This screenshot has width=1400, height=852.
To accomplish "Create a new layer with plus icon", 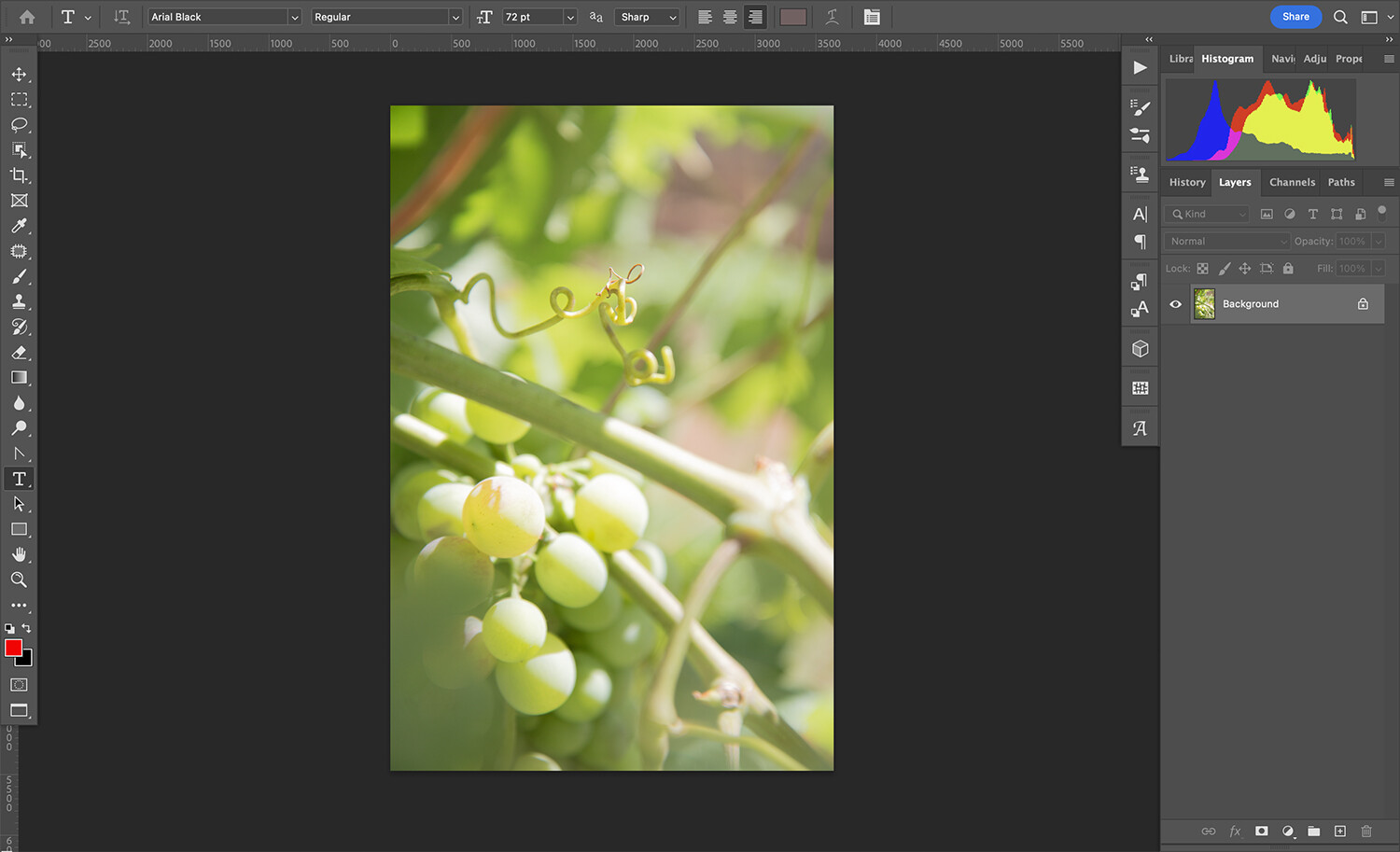I will (1340, 831).
